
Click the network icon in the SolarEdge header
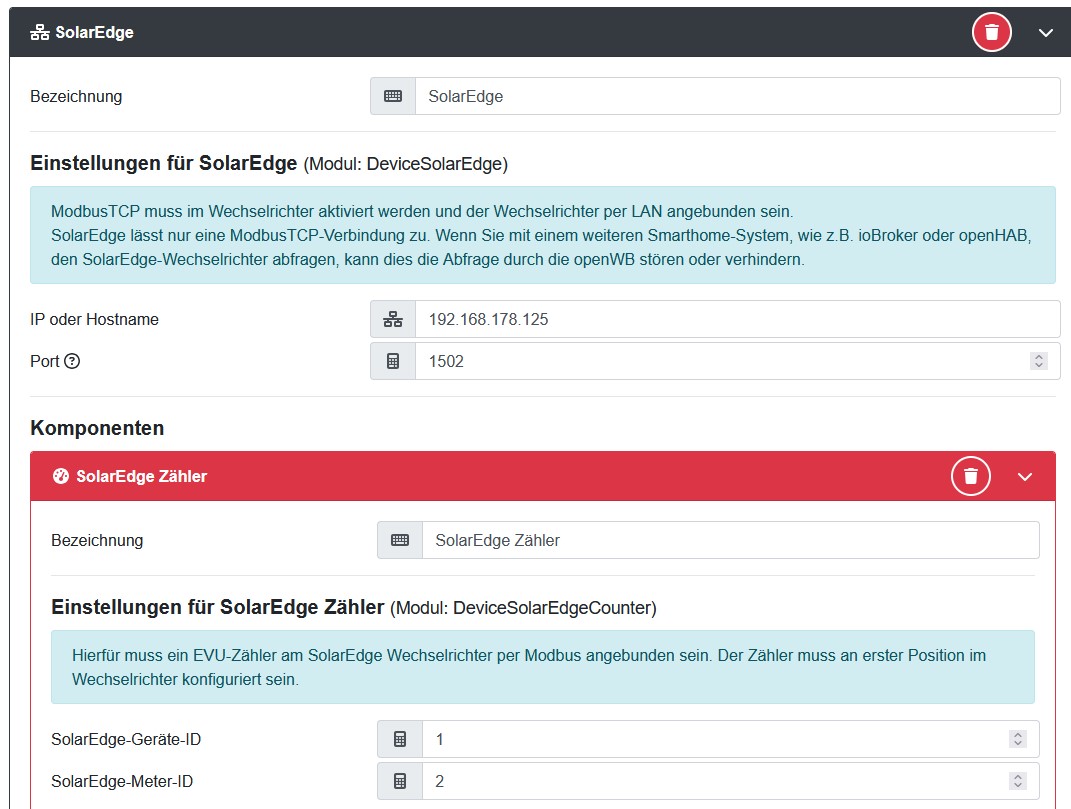click(40, 32)
